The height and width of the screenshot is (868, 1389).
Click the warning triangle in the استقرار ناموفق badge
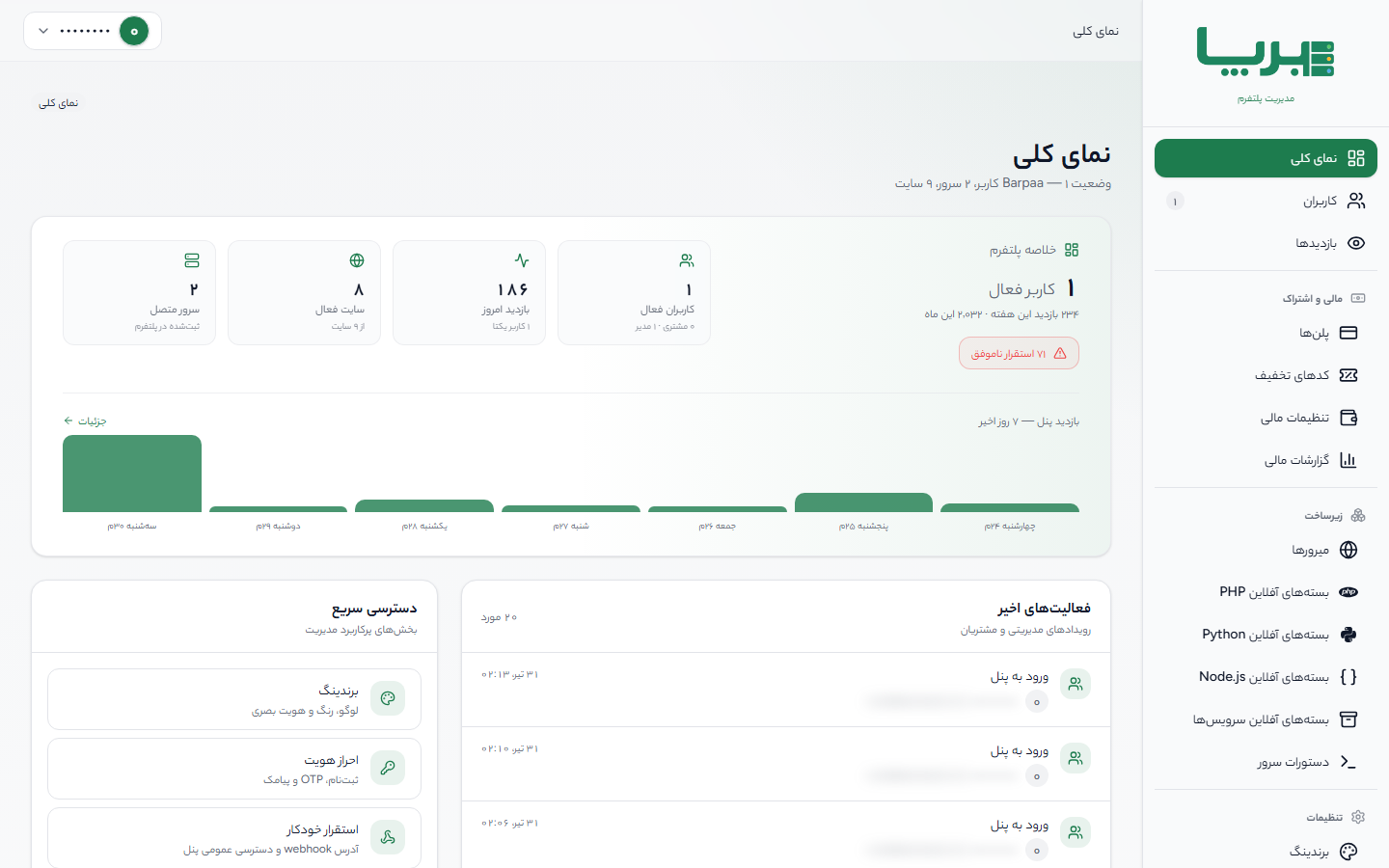click(x=1060, y=353)
